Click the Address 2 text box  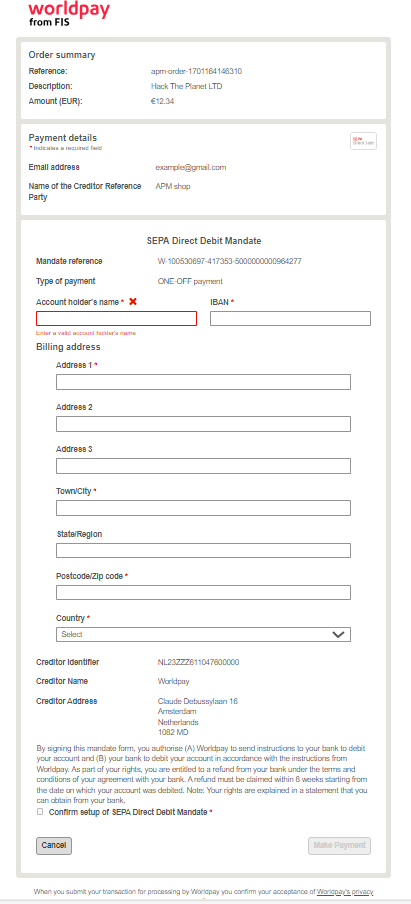coord(203,424)
